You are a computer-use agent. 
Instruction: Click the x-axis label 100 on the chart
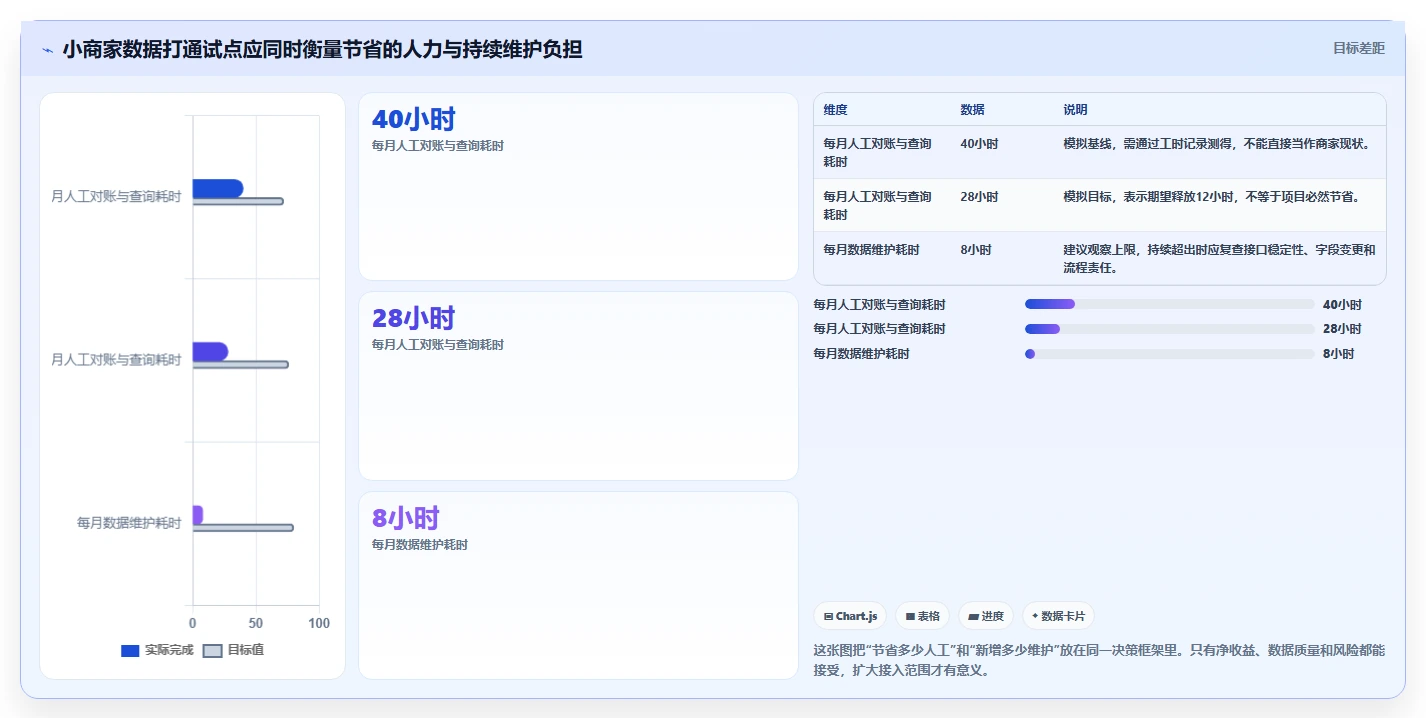coord(319,624)
